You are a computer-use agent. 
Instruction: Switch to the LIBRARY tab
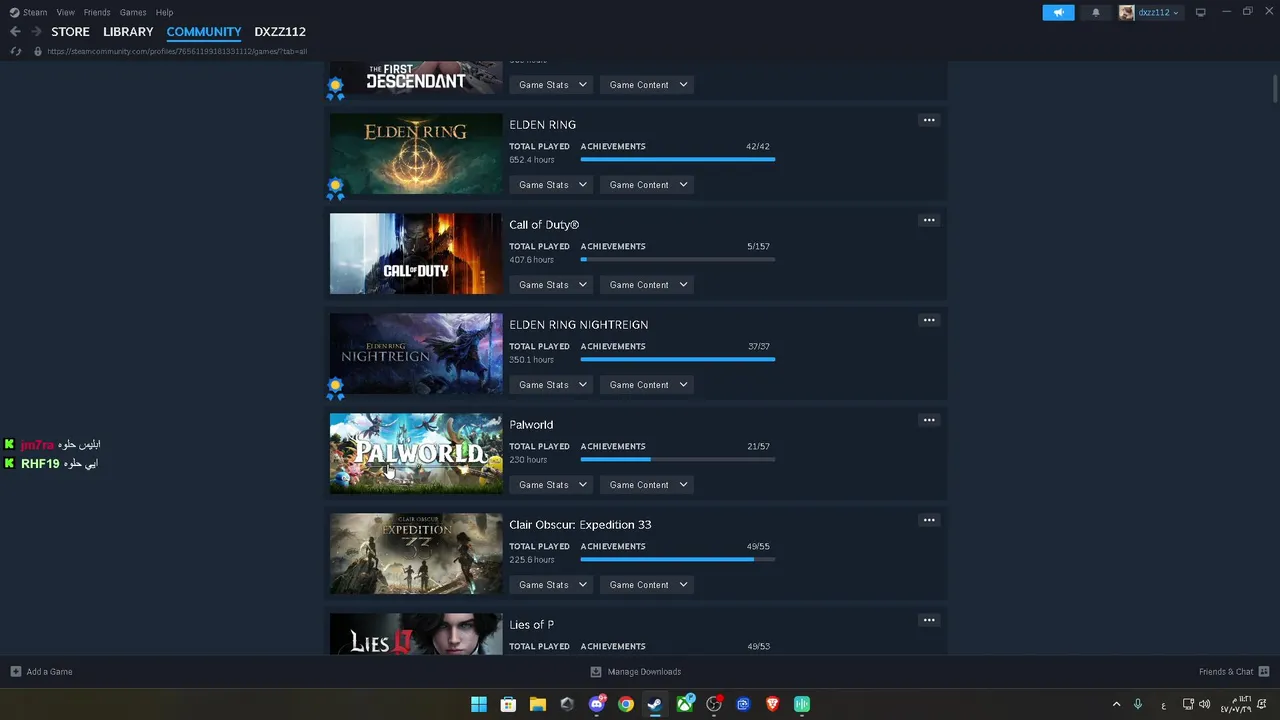pyautogui.click(x=128, y=32)
